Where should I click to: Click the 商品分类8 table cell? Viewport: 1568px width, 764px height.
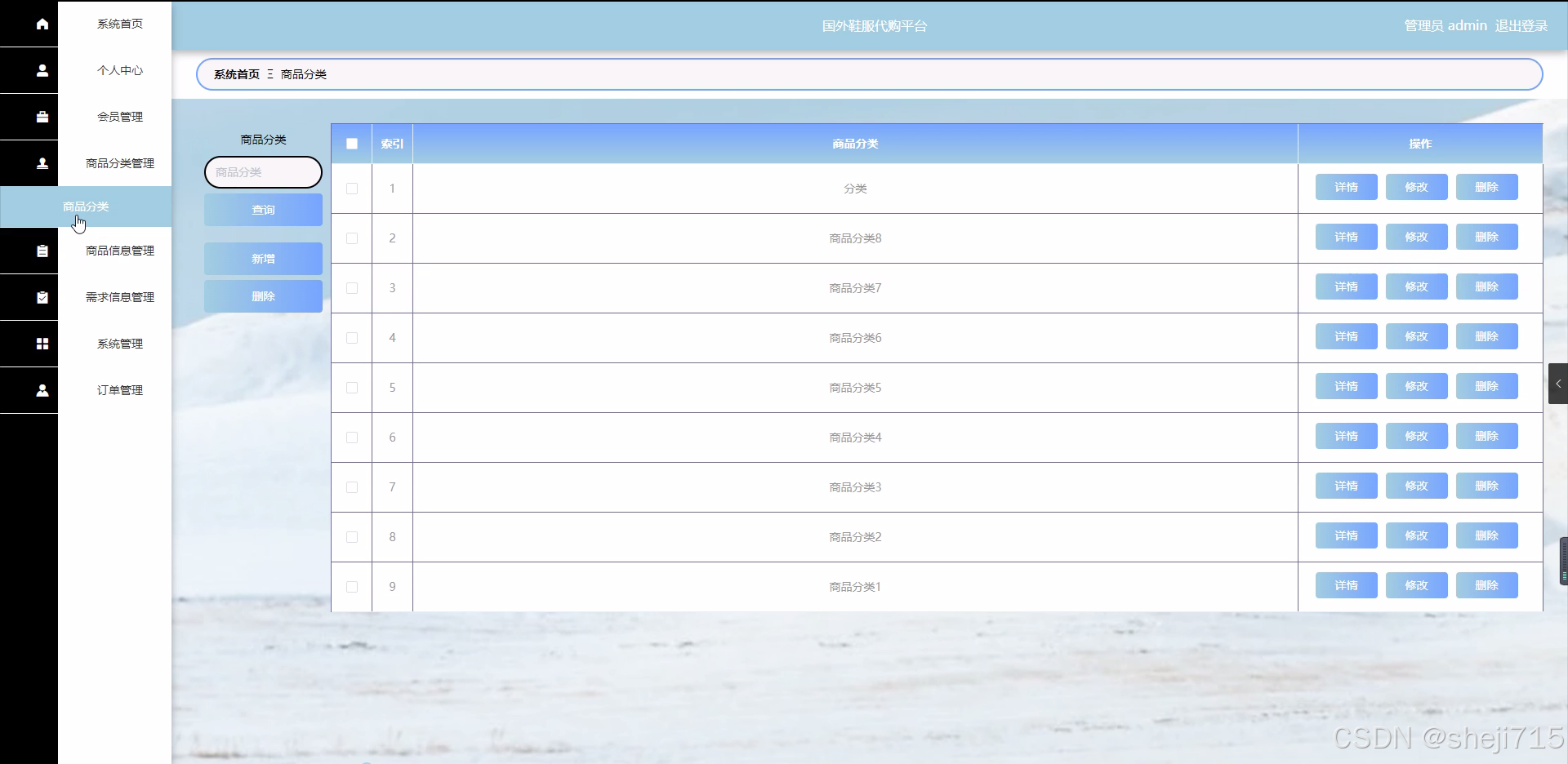[855, 238]
